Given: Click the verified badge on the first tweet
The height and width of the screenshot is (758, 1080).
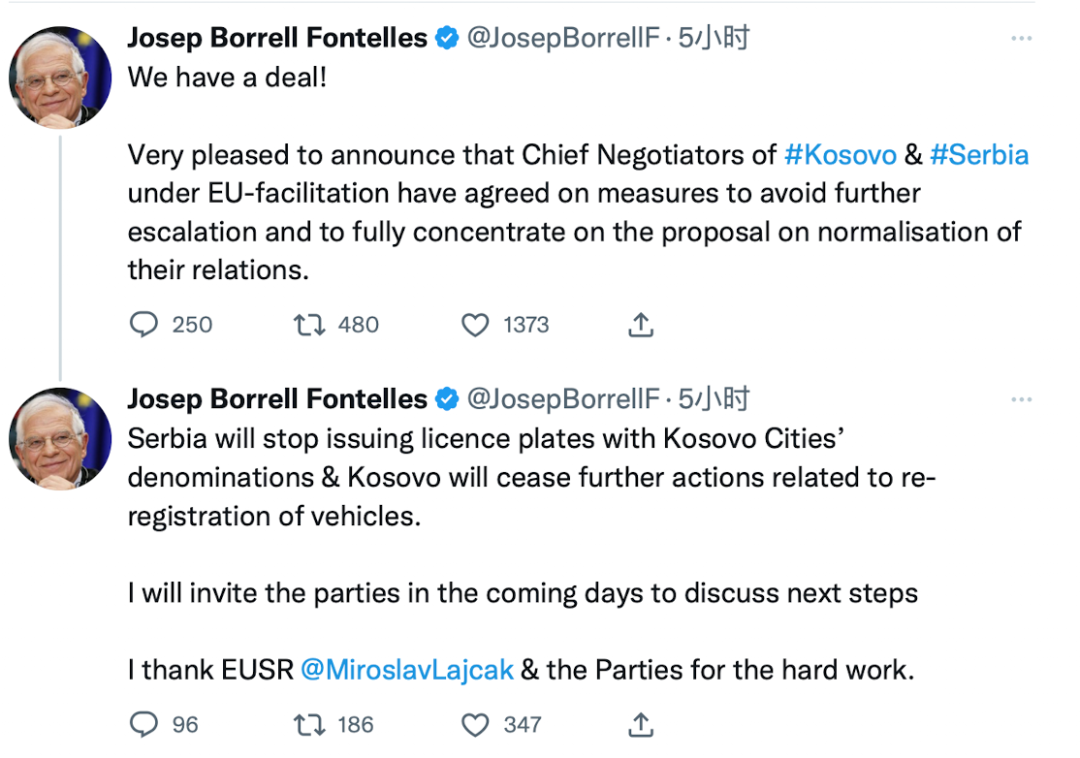Looking at the screenshot, I should 447,38.
